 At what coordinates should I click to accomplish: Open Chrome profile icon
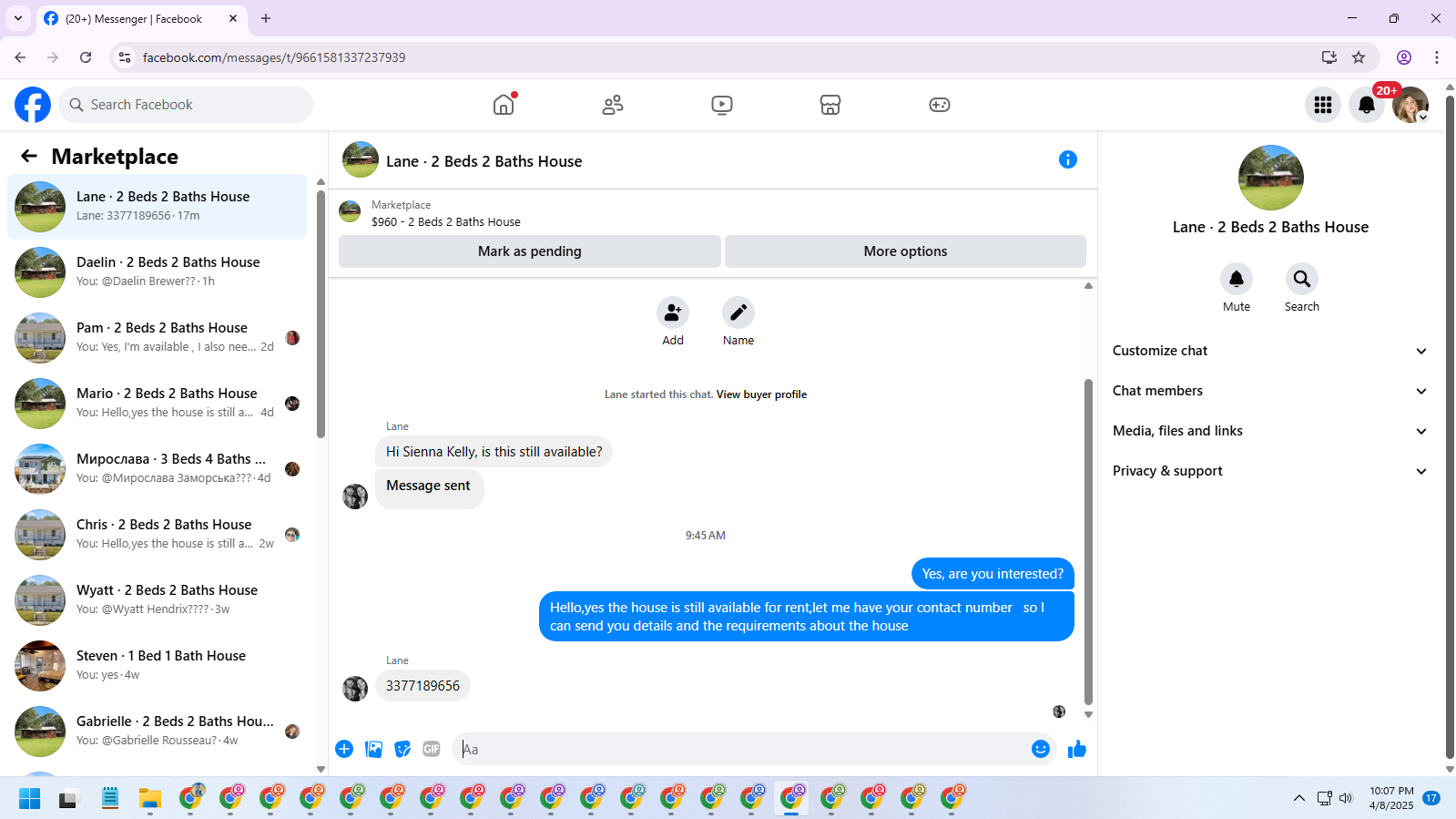pos(1404,57)
